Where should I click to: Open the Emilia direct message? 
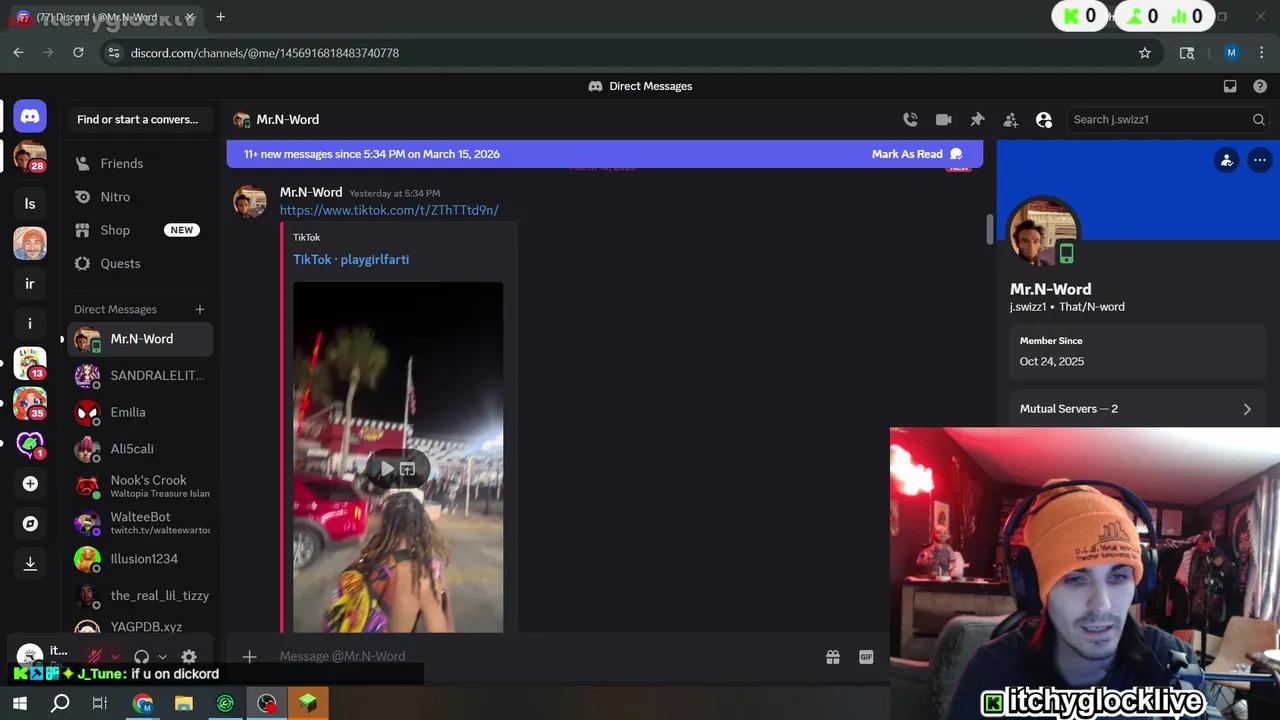click(140, 412)
